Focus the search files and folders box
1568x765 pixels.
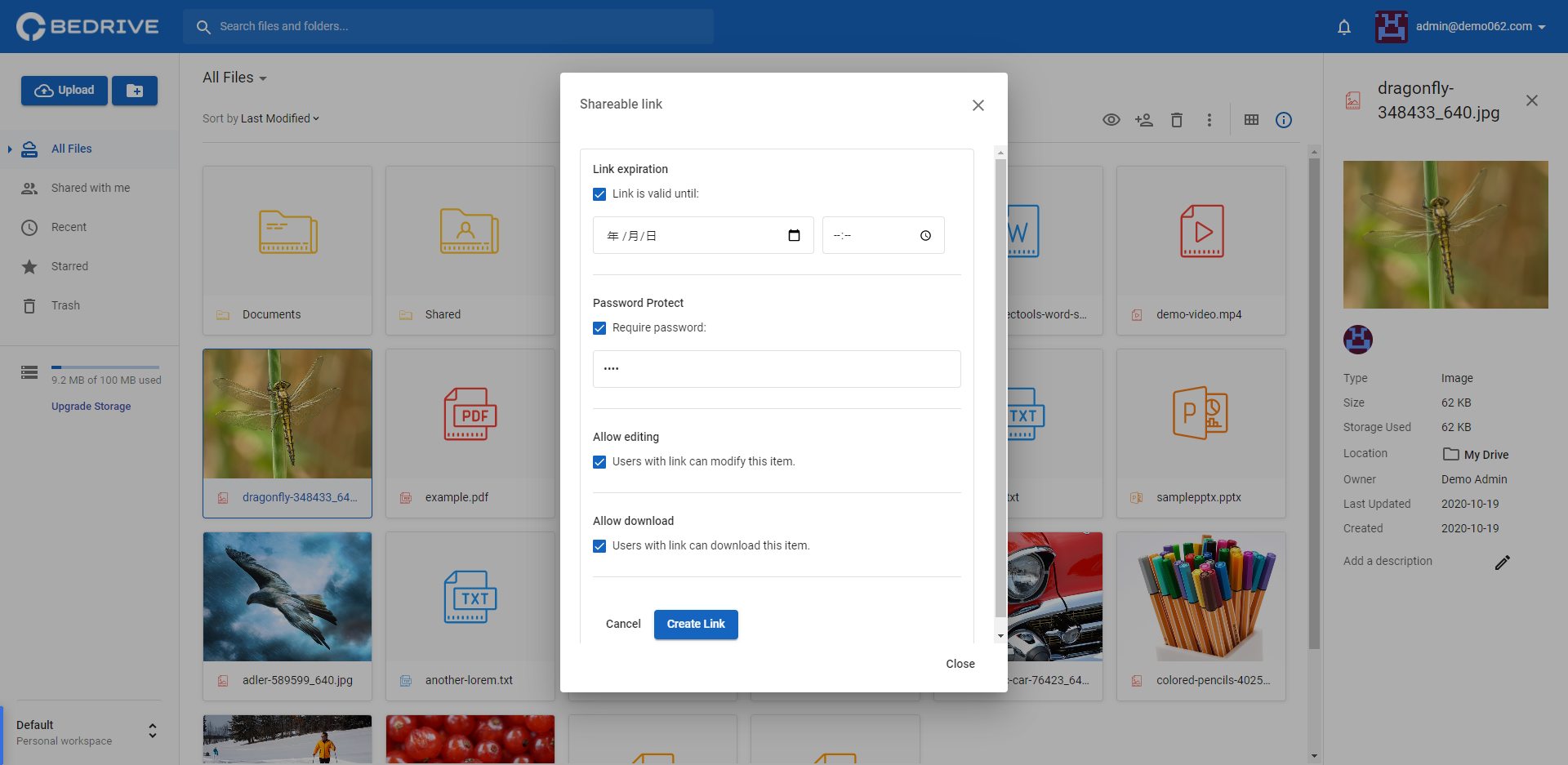pos(448,26)
